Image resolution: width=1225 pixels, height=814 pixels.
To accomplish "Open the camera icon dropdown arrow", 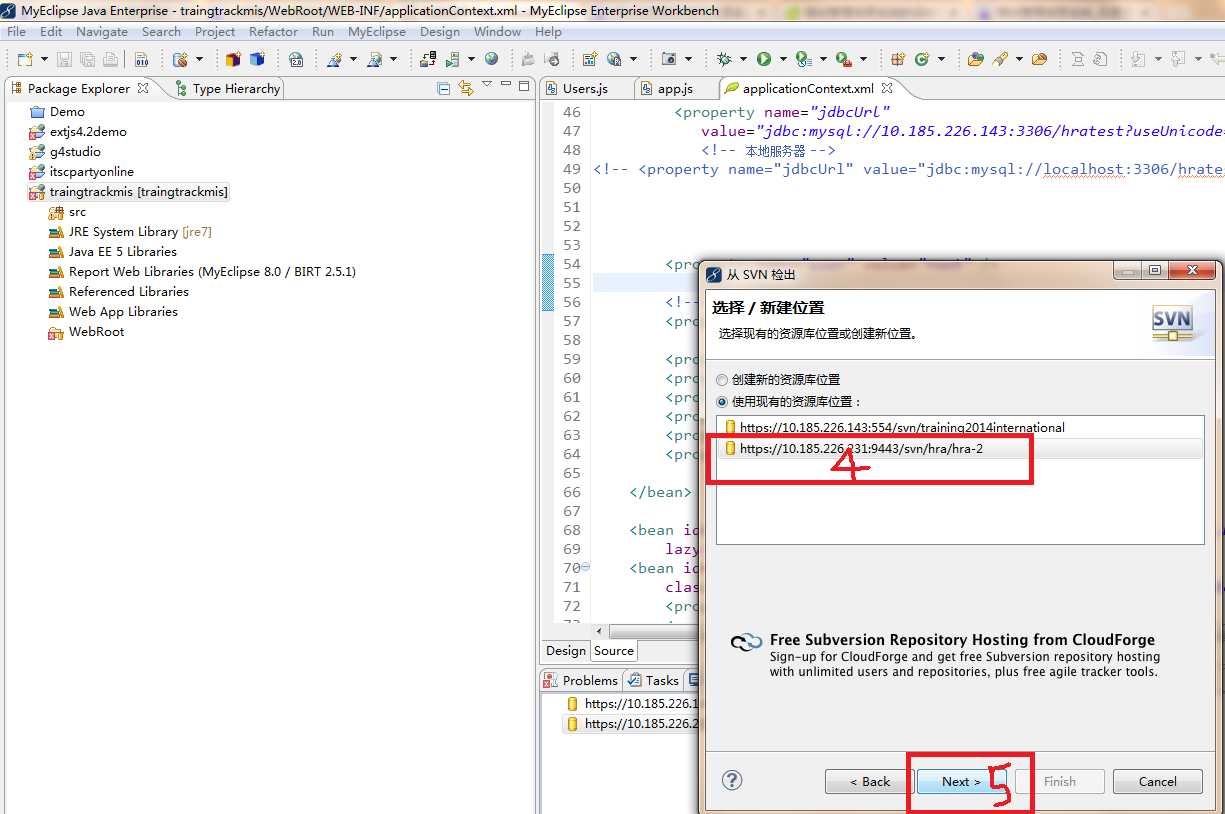I will (688, 59).
